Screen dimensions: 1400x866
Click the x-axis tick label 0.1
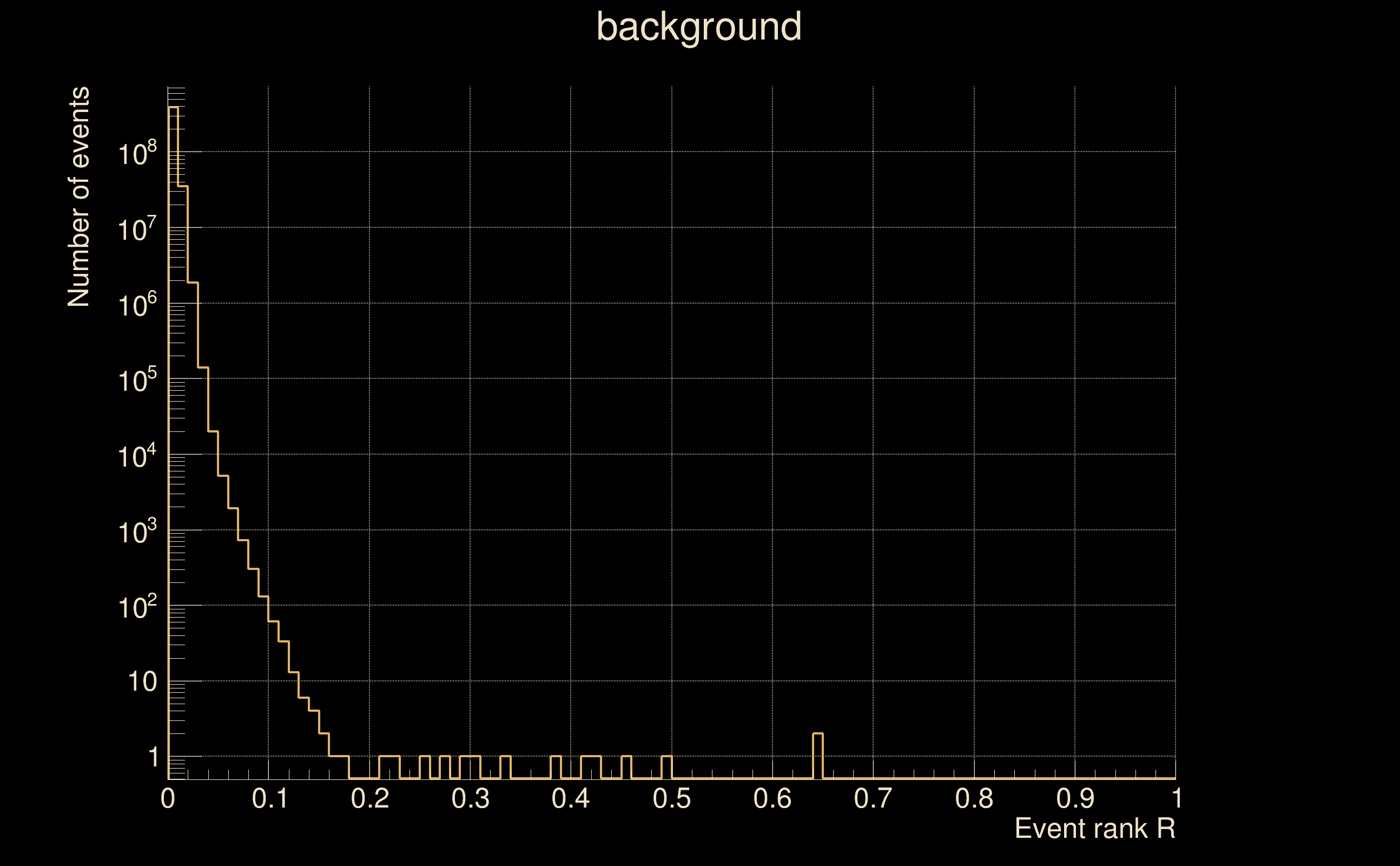click(270, 799)
